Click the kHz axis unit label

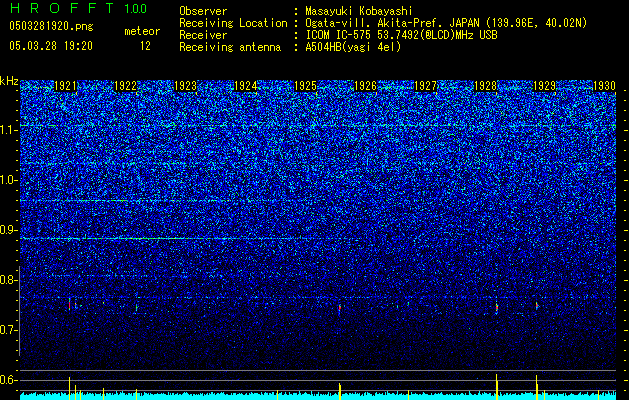[x=9, y=81]
